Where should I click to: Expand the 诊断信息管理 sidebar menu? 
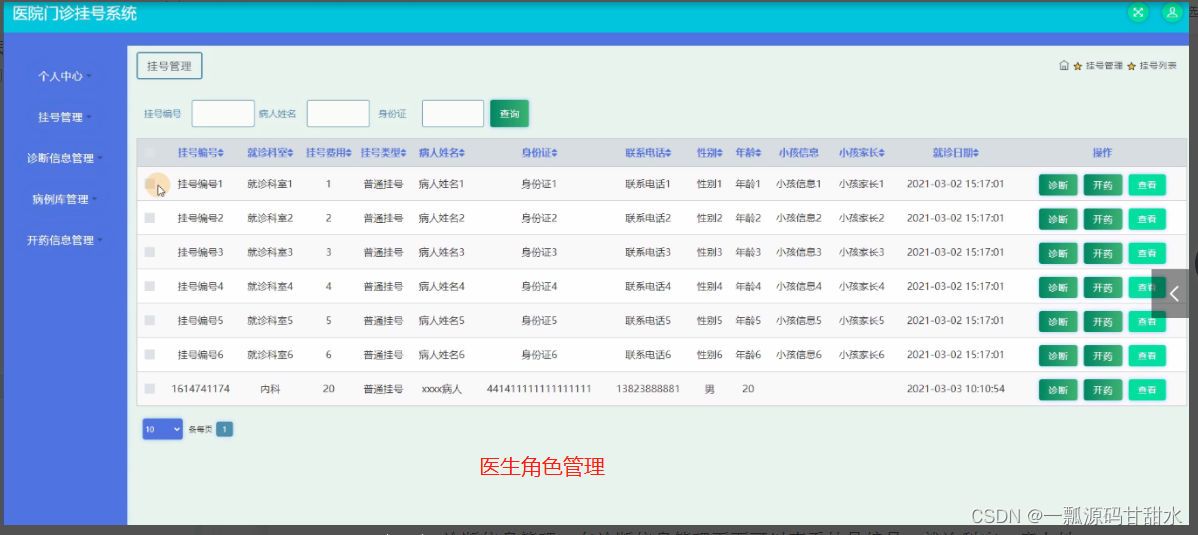[x=65, y=158]
